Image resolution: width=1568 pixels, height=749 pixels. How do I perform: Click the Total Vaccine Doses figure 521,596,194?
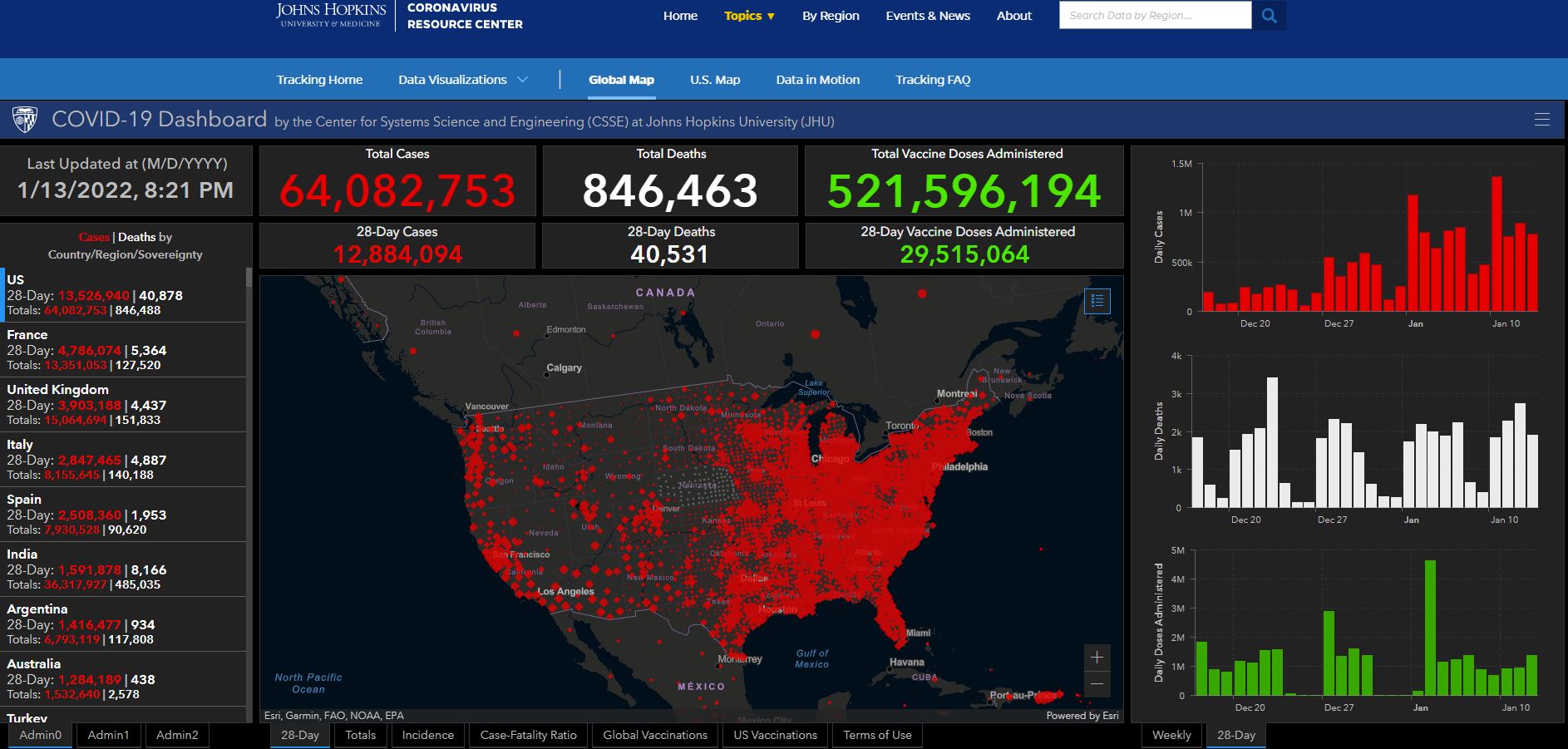click(x=964, y=191)
